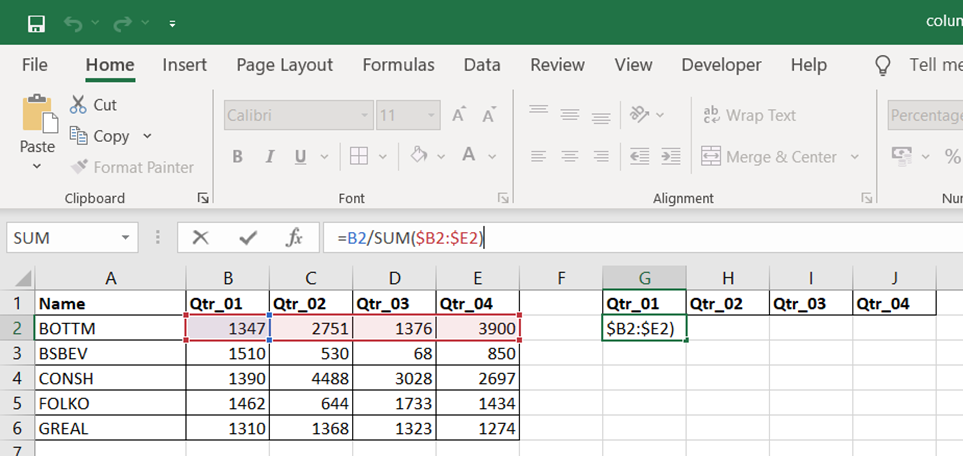Click the Format Painter brush
Screen dimensions: 963x456
coord(78,167)
